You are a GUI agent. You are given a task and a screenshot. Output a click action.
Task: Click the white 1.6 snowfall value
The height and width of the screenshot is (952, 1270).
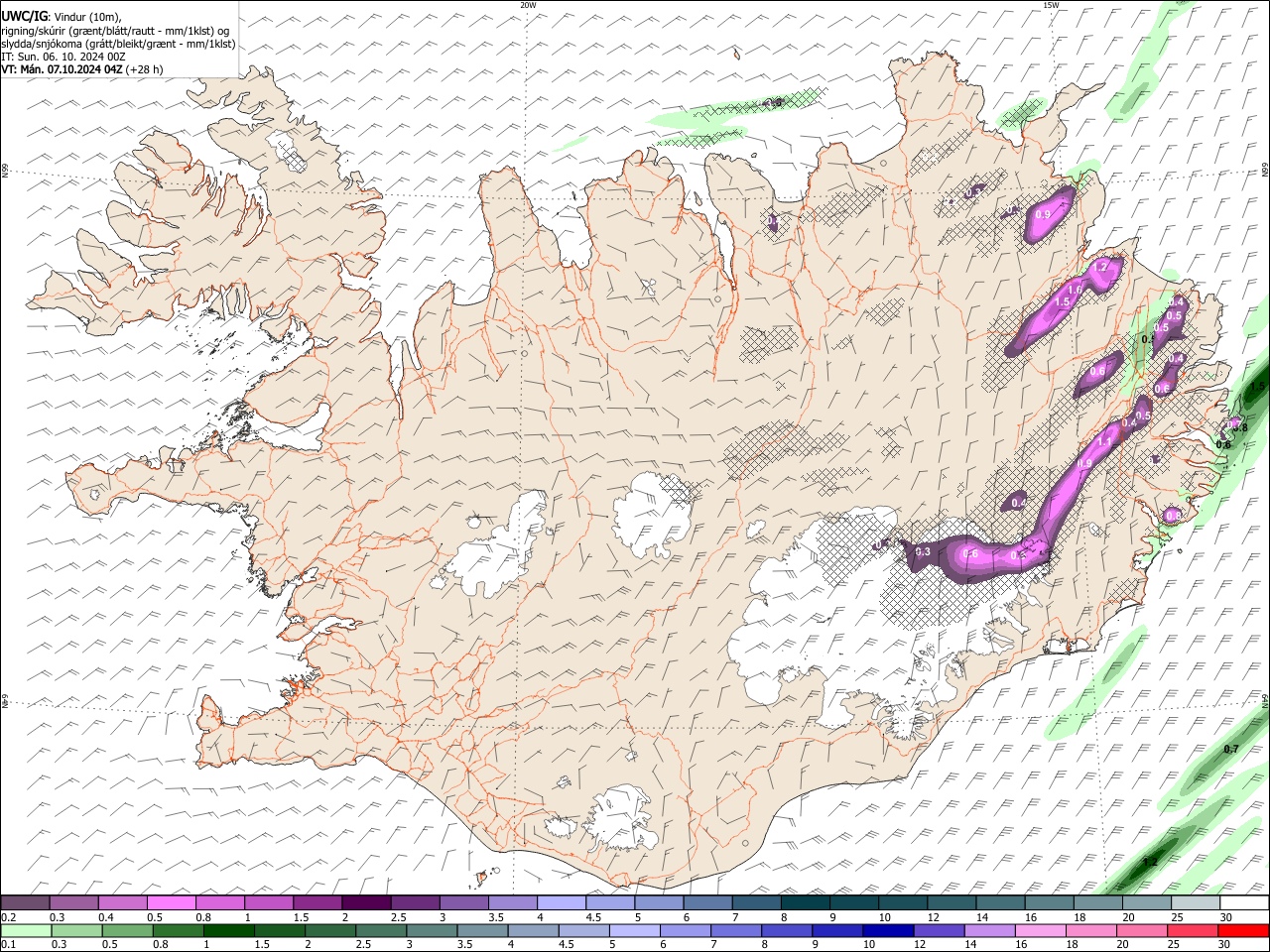coord(1075,290)
